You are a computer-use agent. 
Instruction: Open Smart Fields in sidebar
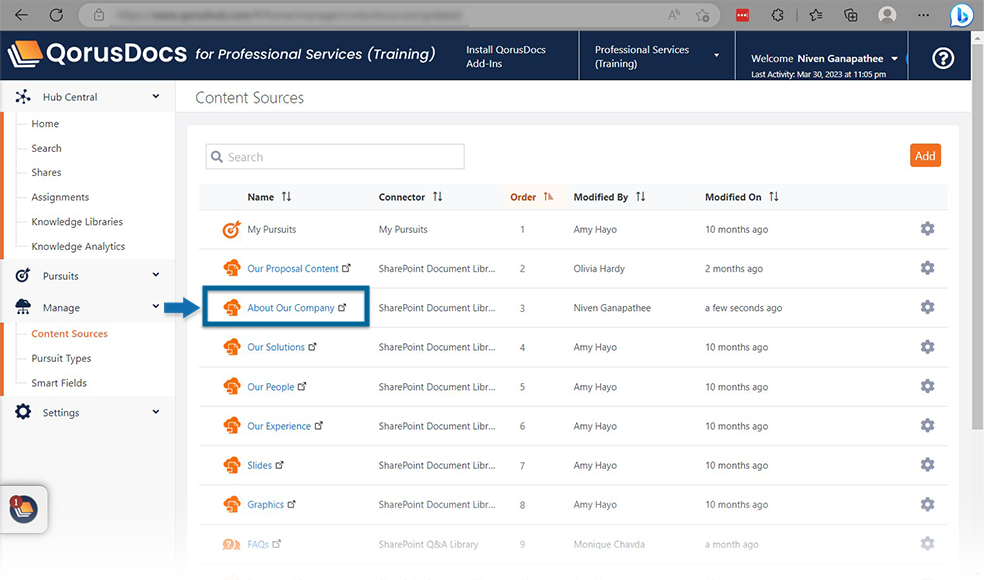(59, 383)
